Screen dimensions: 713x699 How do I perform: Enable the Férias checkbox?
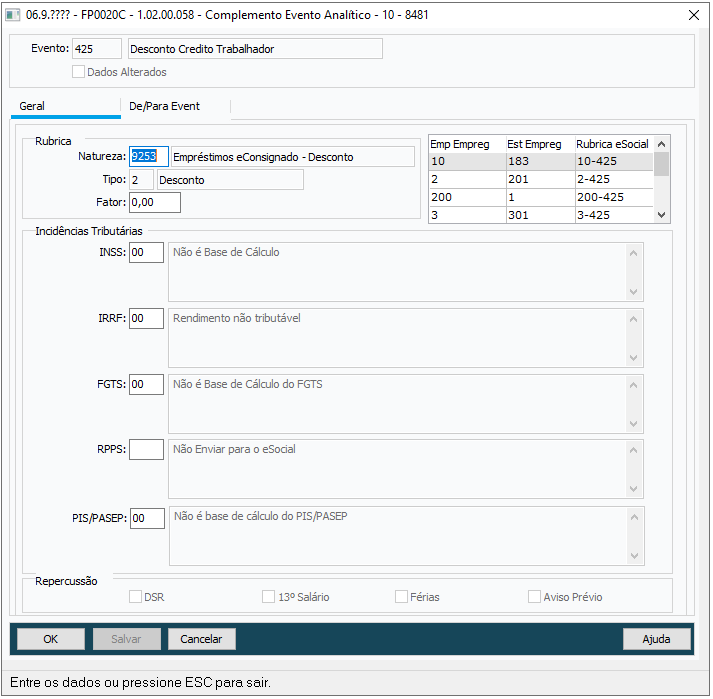[401, 597]
